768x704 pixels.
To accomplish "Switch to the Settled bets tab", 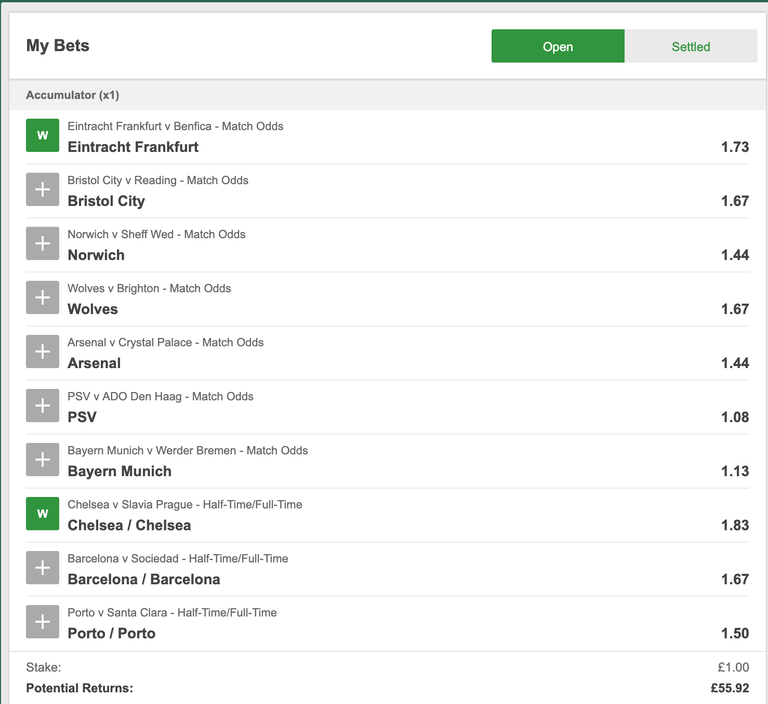I will (691, 46).
